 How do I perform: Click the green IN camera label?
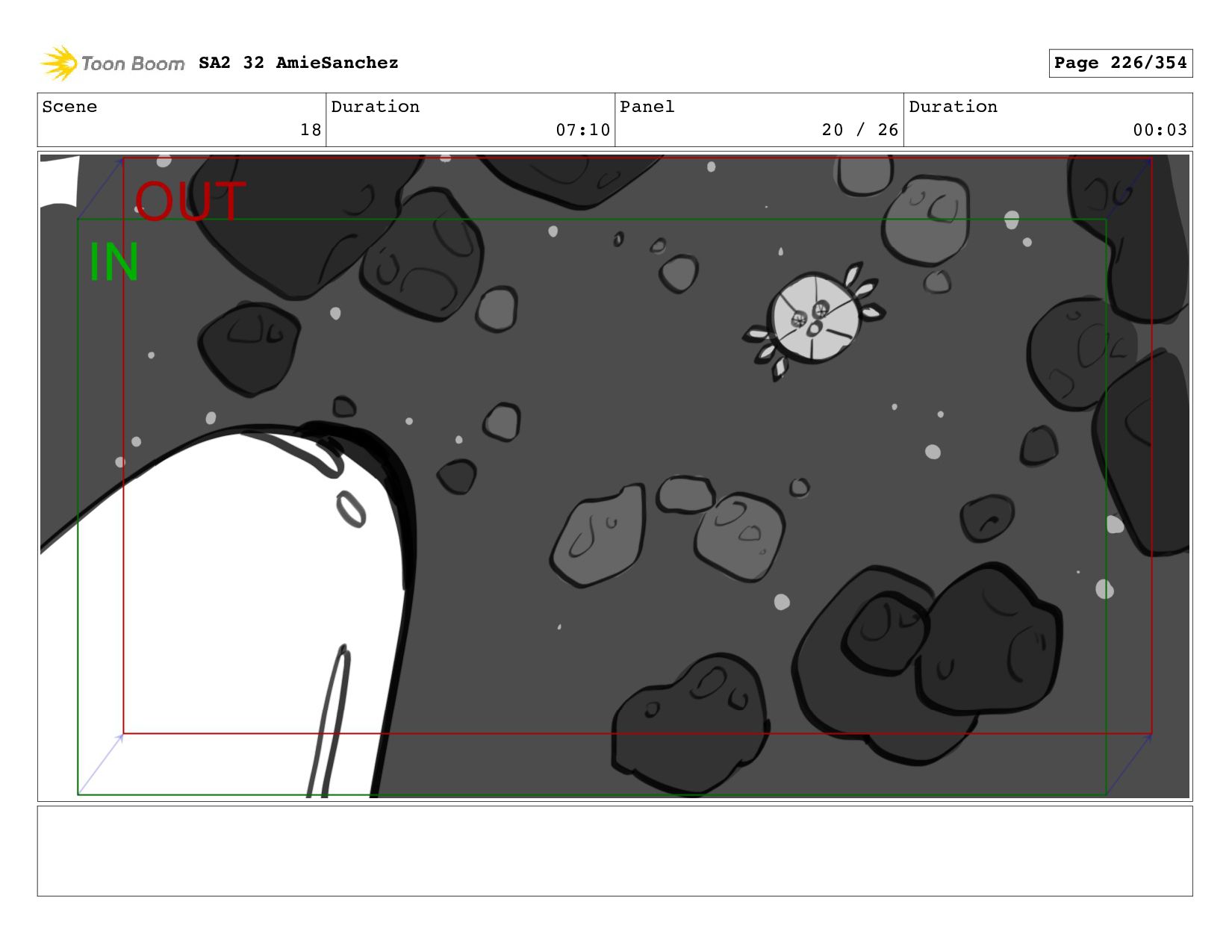(113, 262)
